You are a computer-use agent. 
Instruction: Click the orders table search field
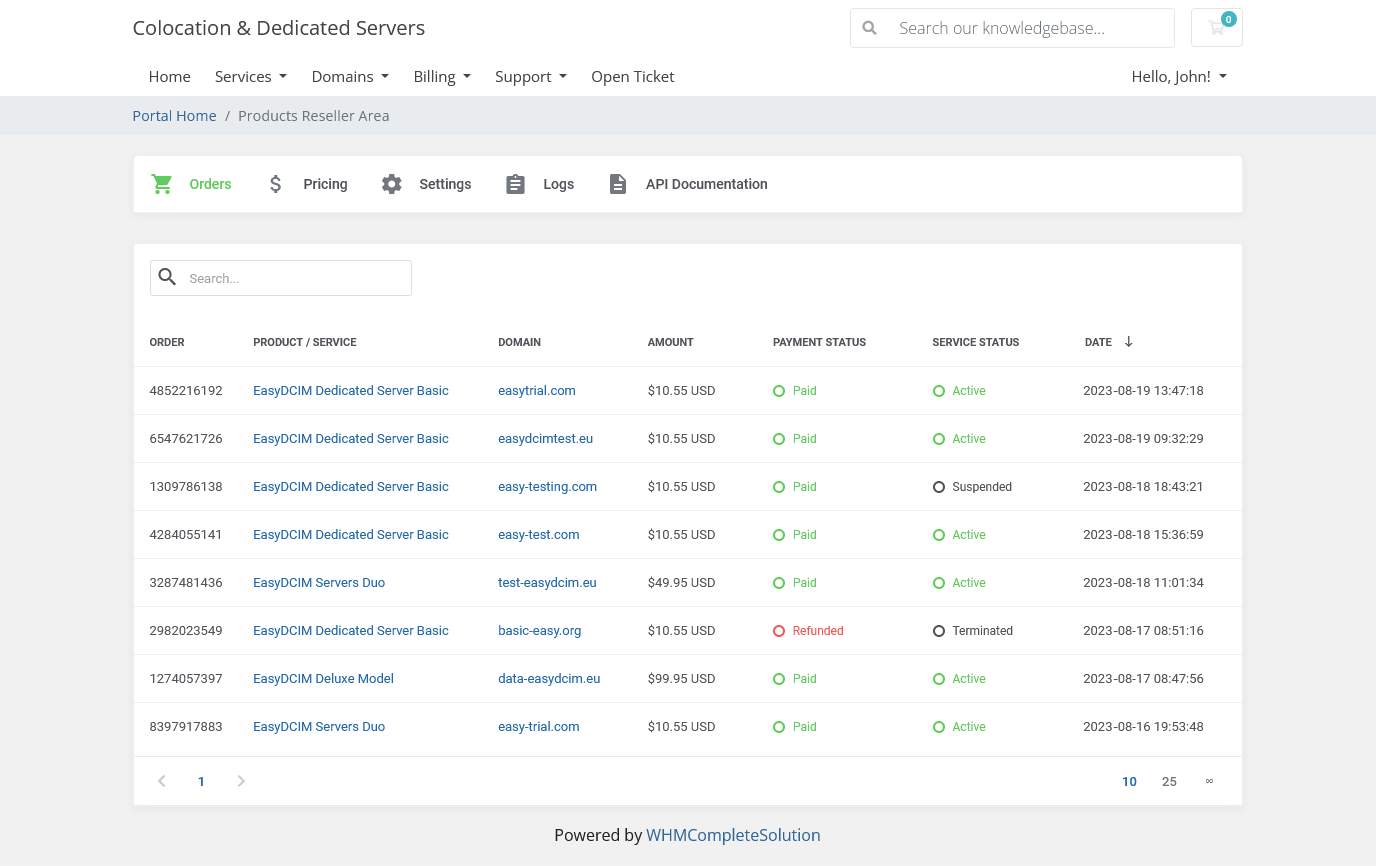pos(281,278)
